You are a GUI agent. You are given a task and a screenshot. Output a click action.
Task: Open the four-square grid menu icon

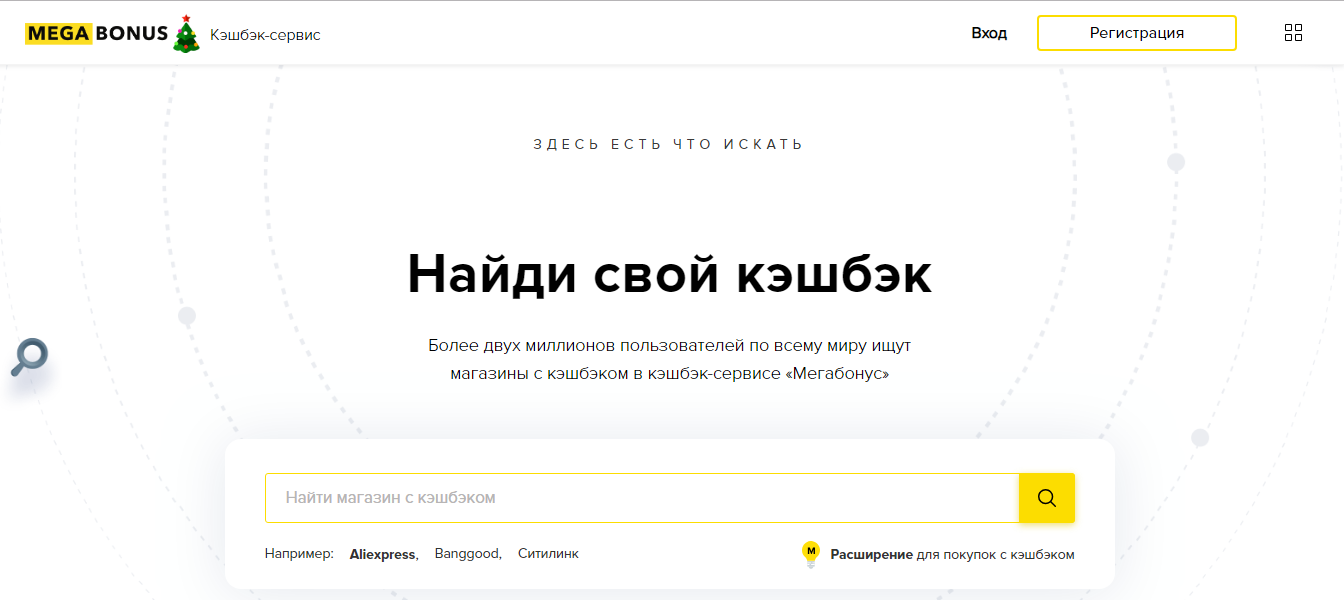point(1293,33)
